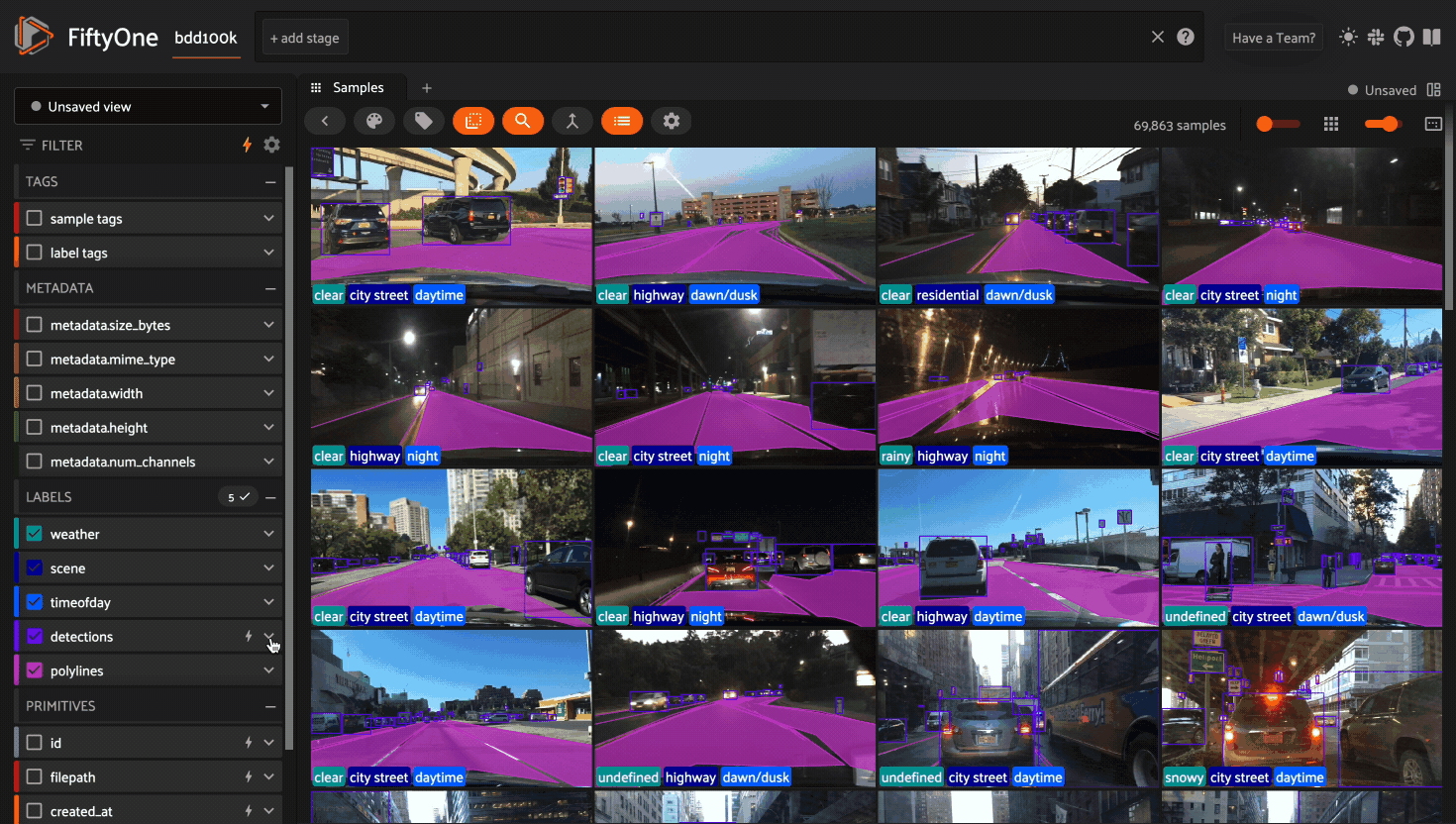This screenshot has width=1456, height=824.
Task: Click the FiftyOne logo icon
Action: coord(34,37)
